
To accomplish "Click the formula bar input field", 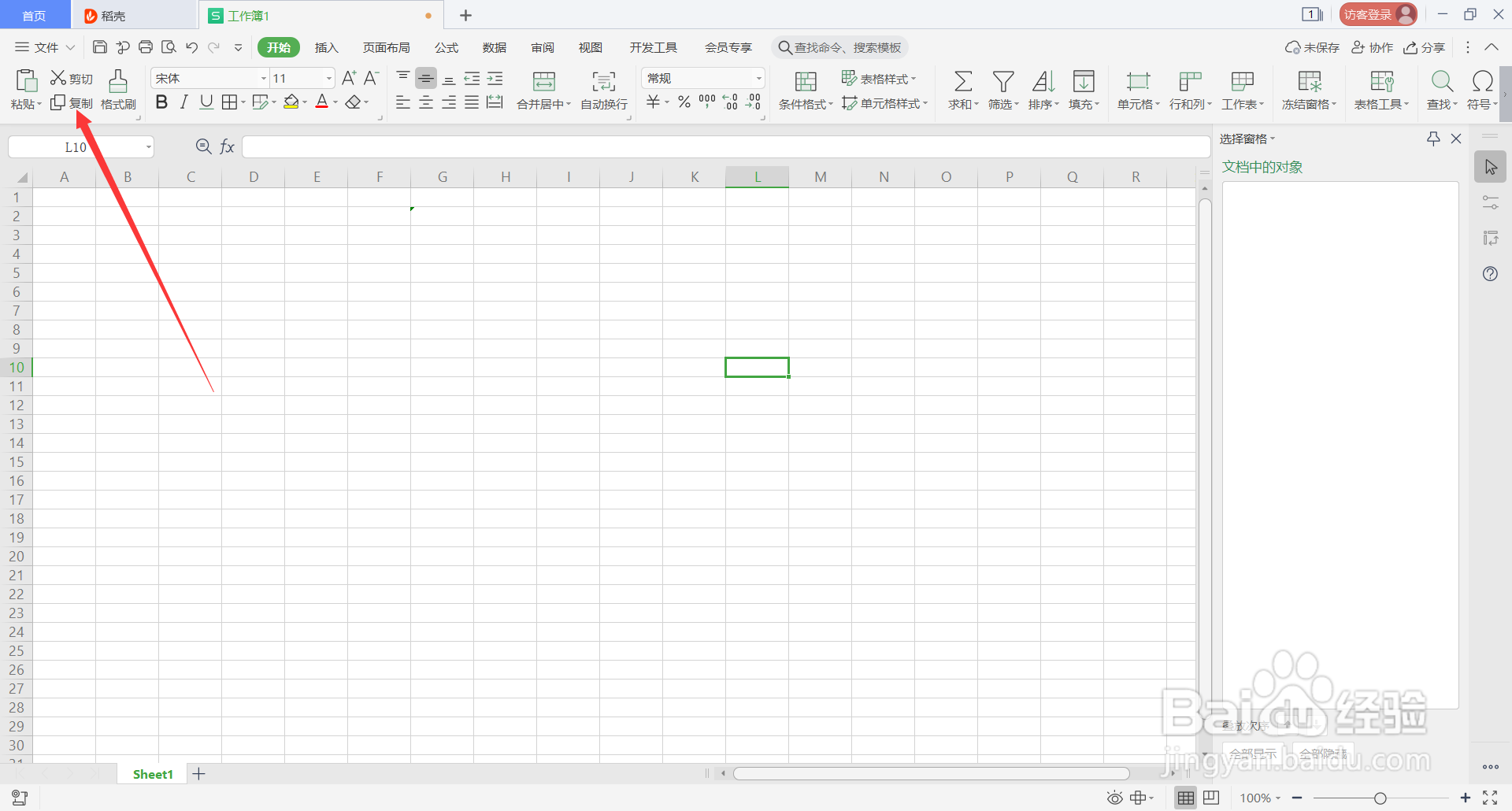I will pos(725,147).
